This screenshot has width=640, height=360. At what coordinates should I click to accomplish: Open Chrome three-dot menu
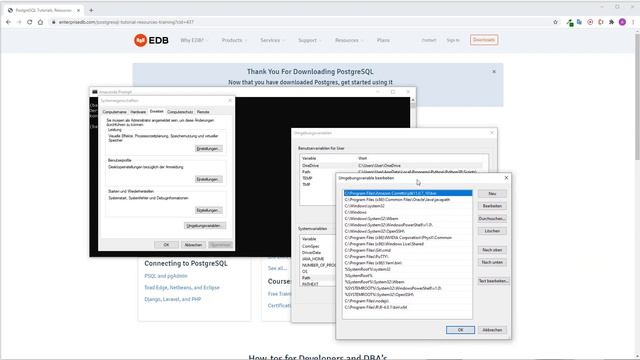pos(633,22)
